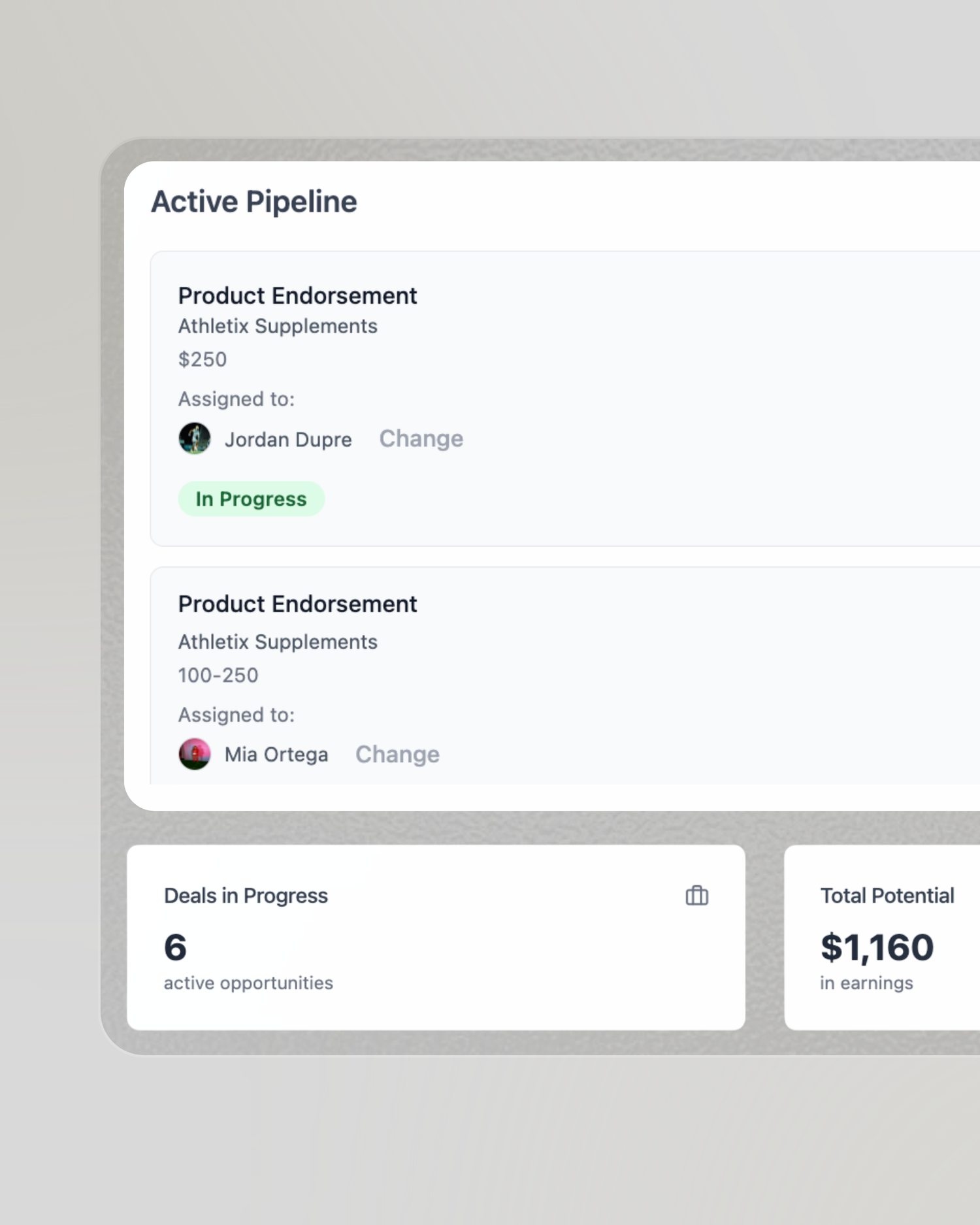Select the Mia Ortega assignee name

276,755
